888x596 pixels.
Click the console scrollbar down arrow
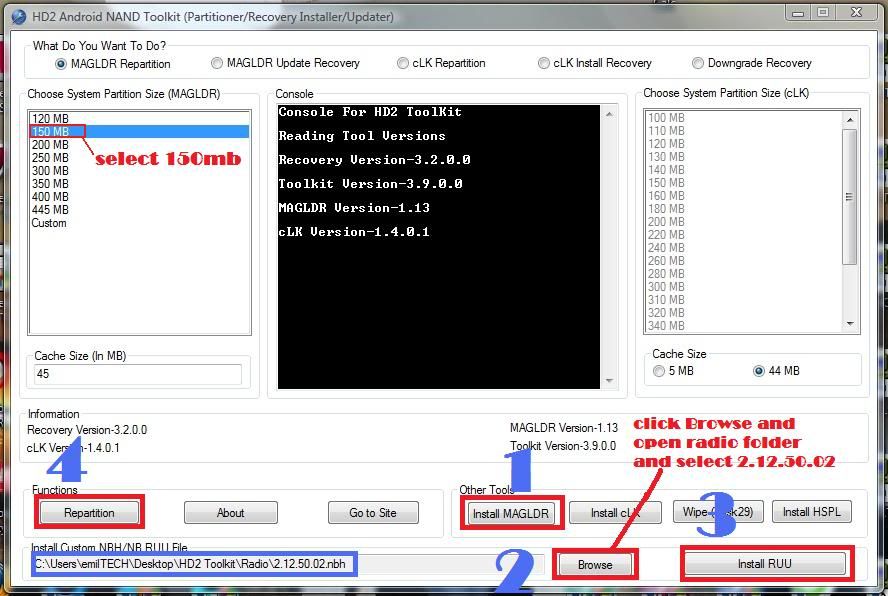[609, 380]
